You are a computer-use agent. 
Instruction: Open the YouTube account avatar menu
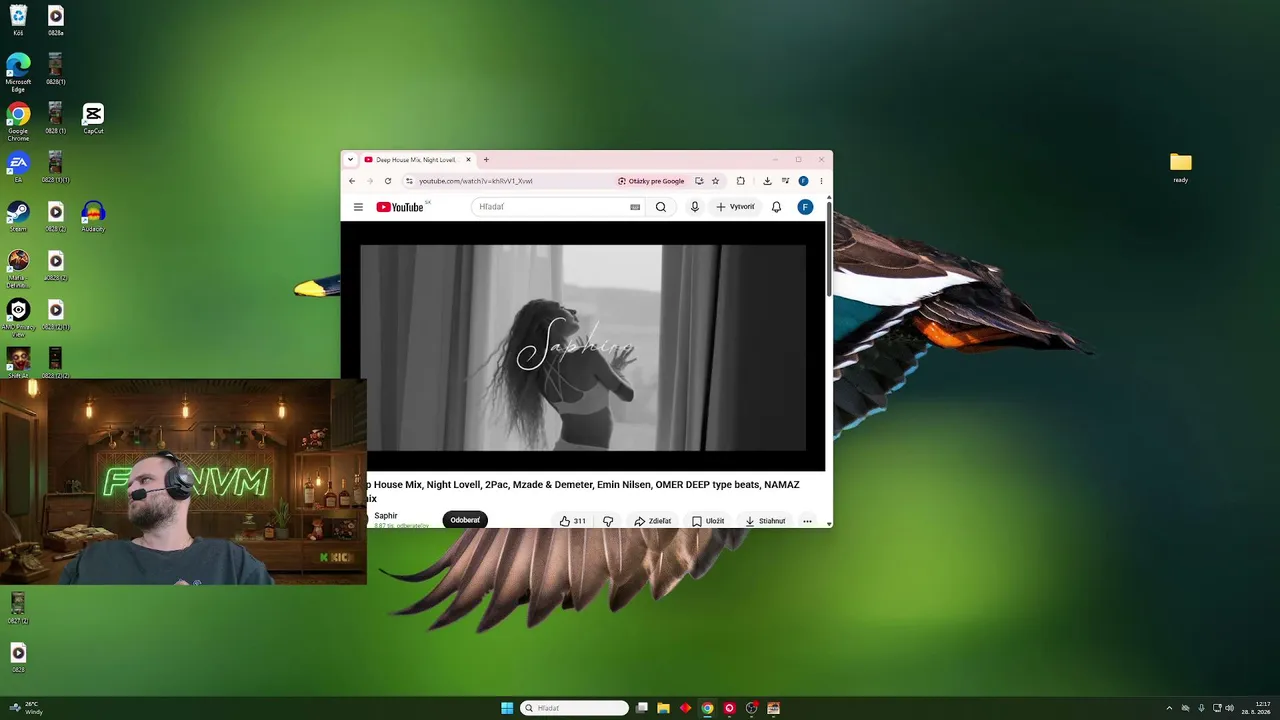coord(805,207)
